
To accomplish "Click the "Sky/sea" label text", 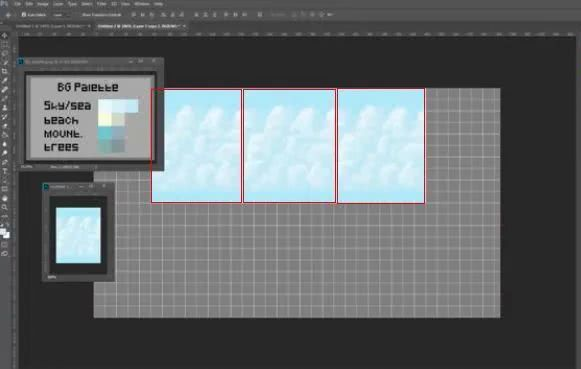I will 67,106.
